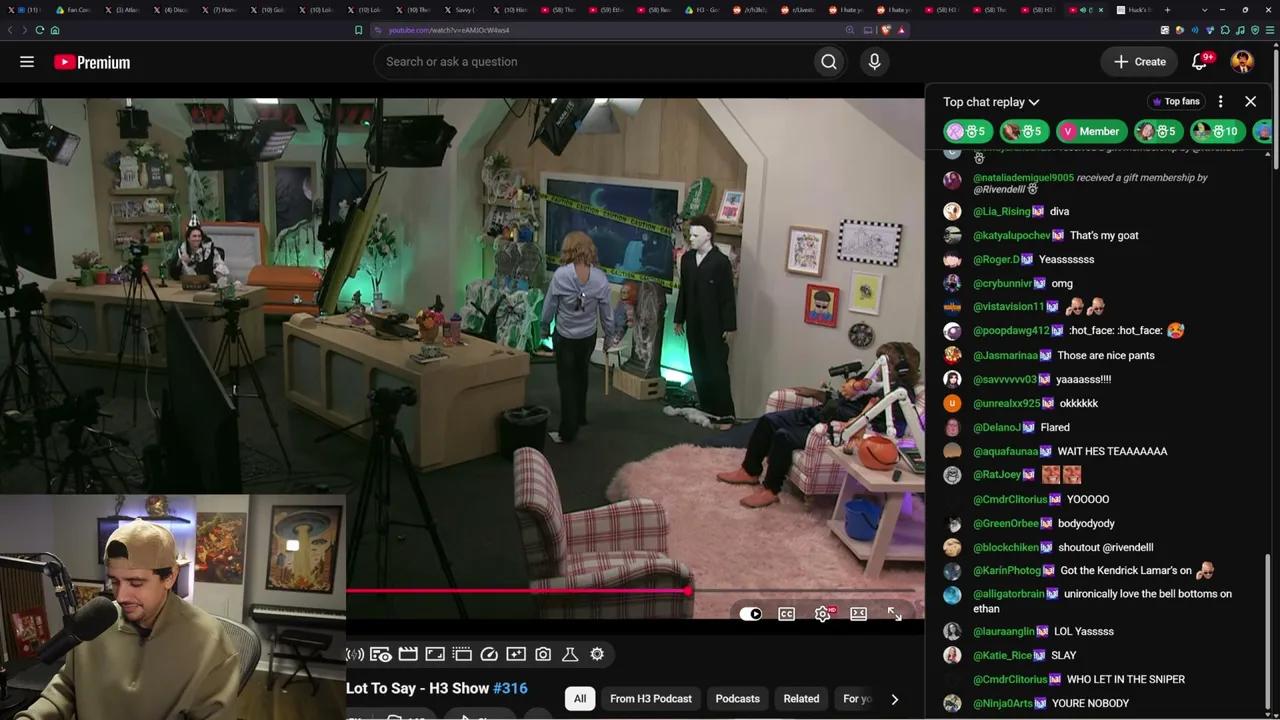Open the YouTube hamburger guide menu
The height and width of the screenshot is (720, 1280).
point(27,62)
